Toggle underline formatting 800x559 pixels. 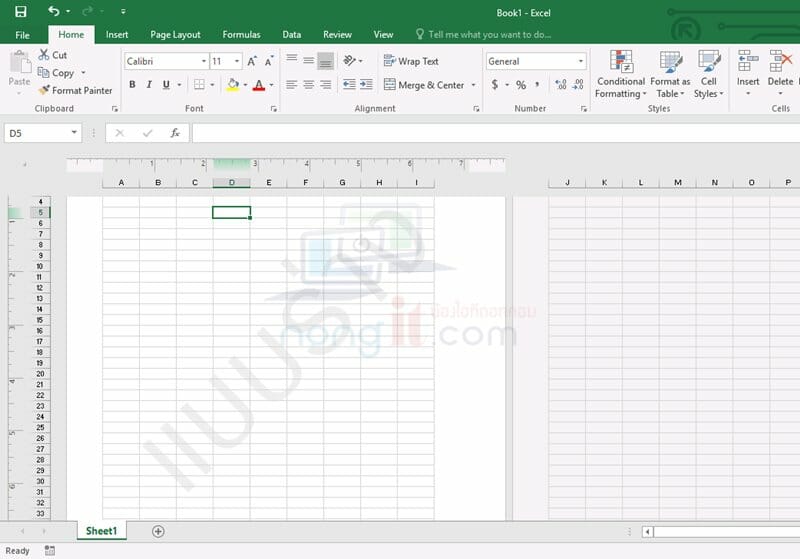coord(166,85)
